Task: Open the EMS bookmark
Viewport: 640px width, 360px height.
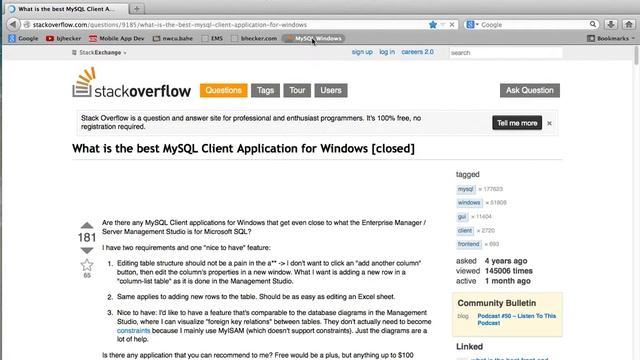Action: [212, 38]
